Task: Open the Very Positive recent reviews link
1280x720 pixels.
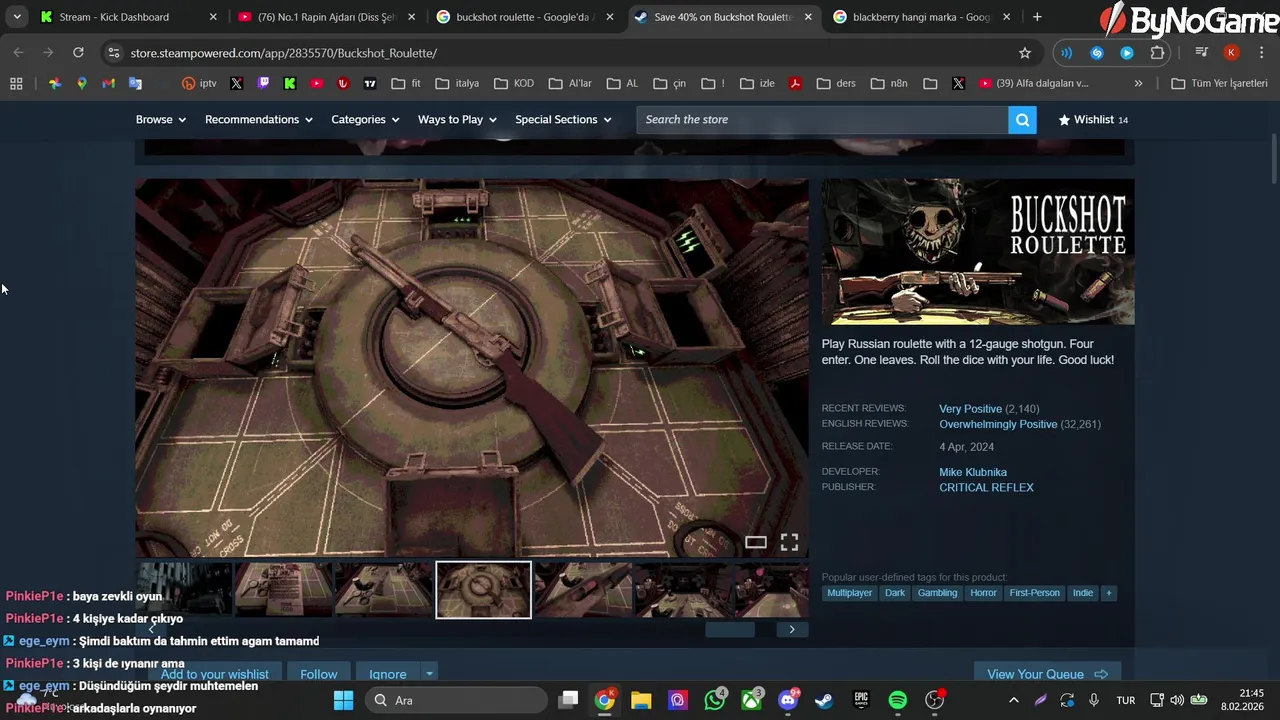Action: [x=970, y=409]
